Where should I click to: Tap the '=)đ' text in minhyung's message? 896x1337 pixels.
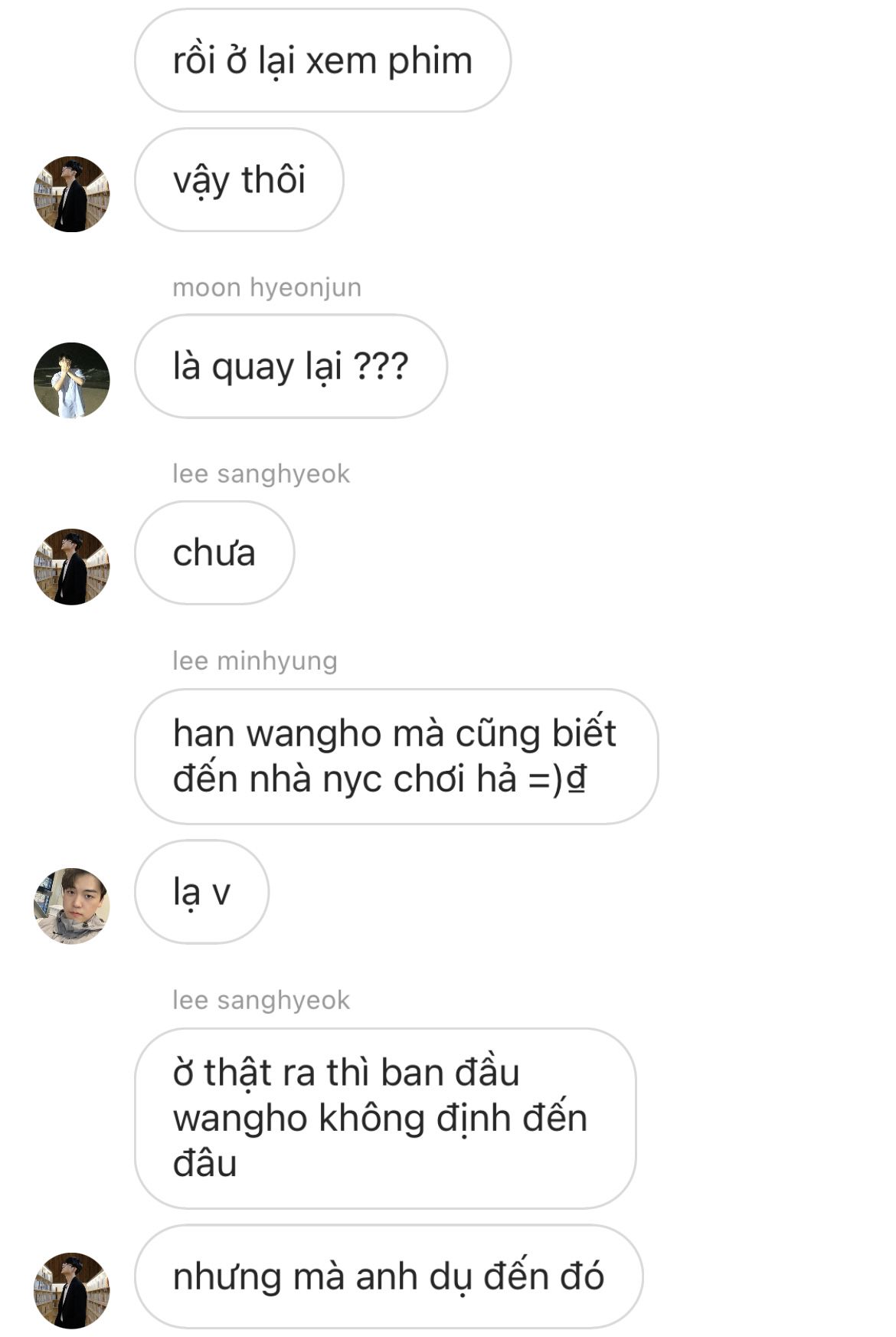tap(558, 780)
